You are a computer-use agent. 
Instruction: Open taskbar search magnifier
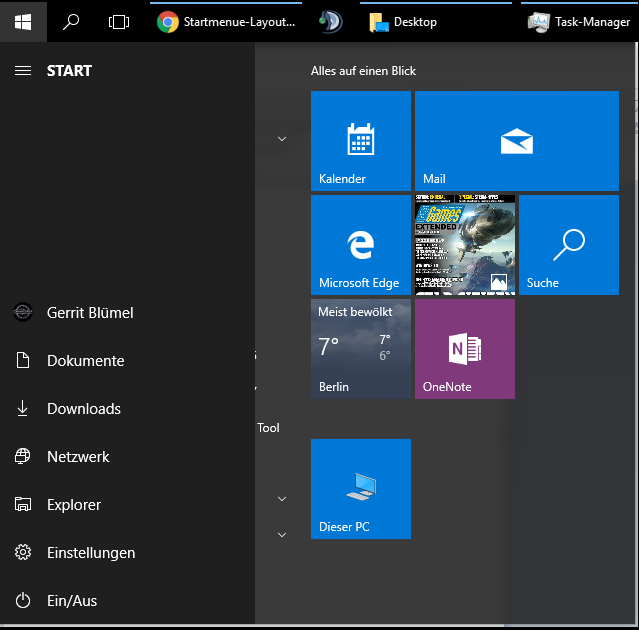coord(71,22)
